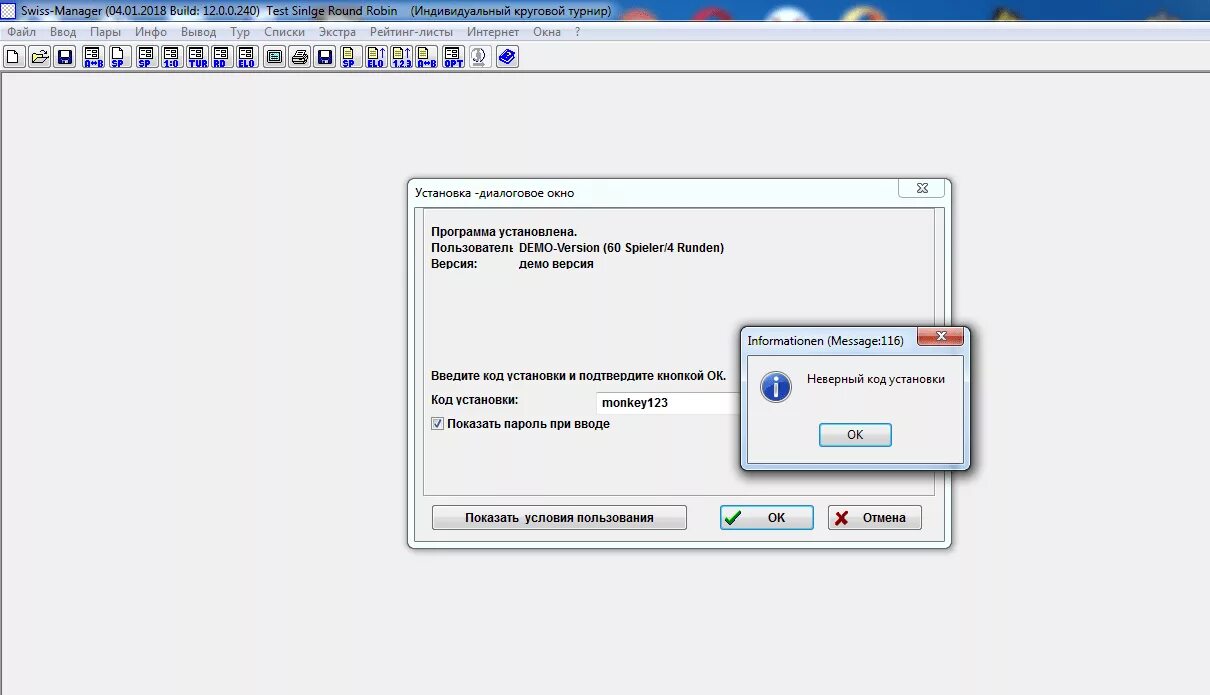Viewport: 1210px width, 695px height.
Task: Open the Интернет menu
Action: click(x=493, y=32)
